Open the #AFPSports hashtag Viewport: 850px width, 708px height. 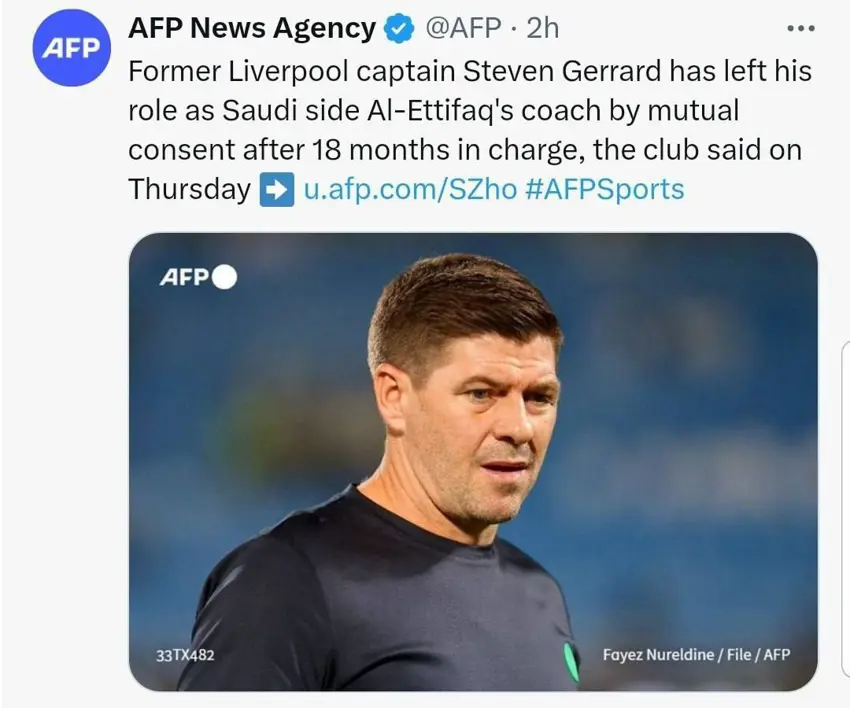click(604, 189)
